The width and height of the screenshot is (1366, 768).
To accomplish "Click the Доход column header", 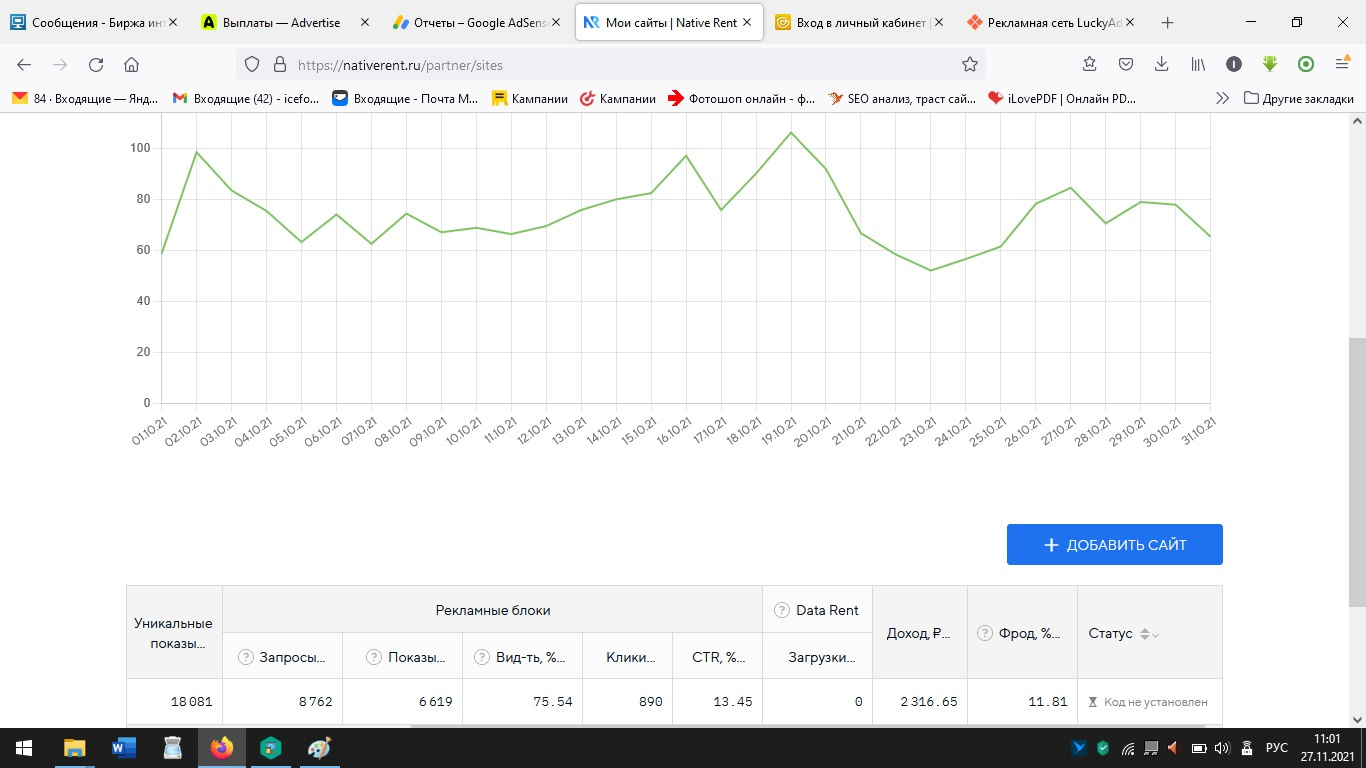I will pyautogui.click(x=920, y=633).
